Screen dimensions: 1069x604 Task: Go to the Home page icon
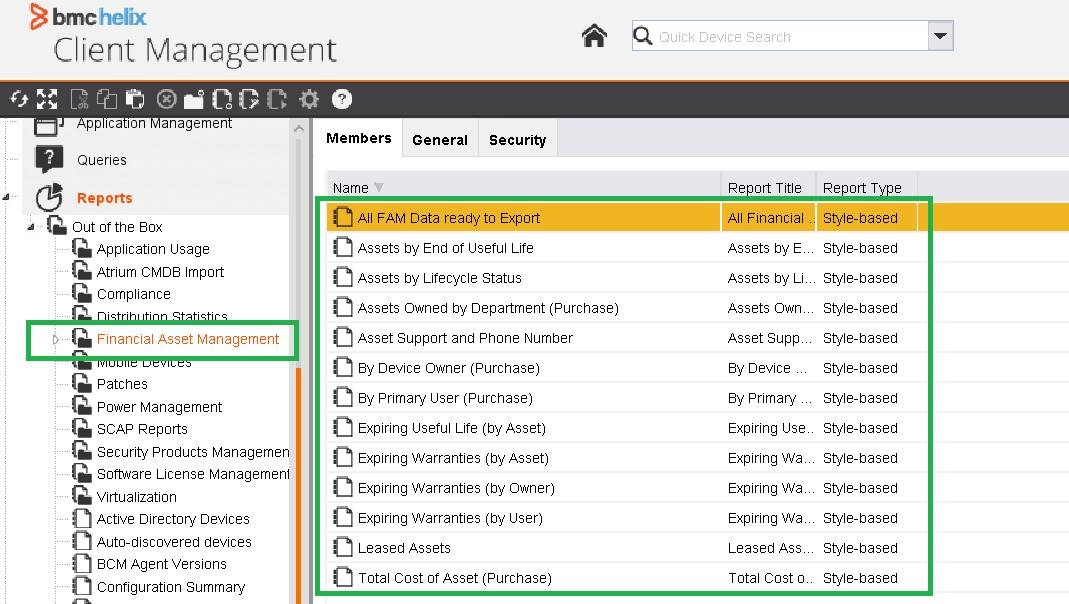(x=594, y=35)
